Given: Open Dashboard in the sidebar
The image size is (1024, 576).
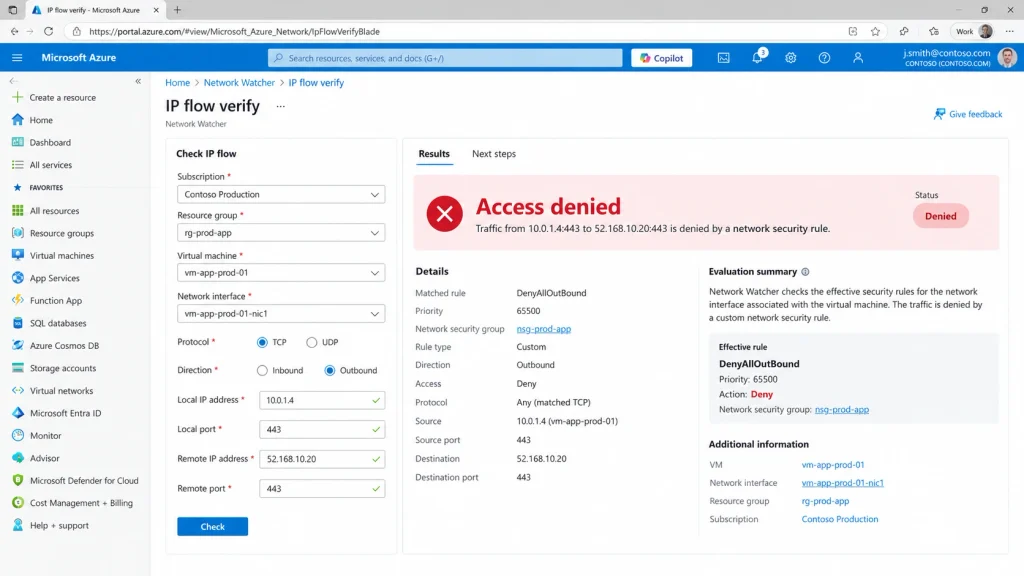Looking at the screenshot, I should point(50,142).
